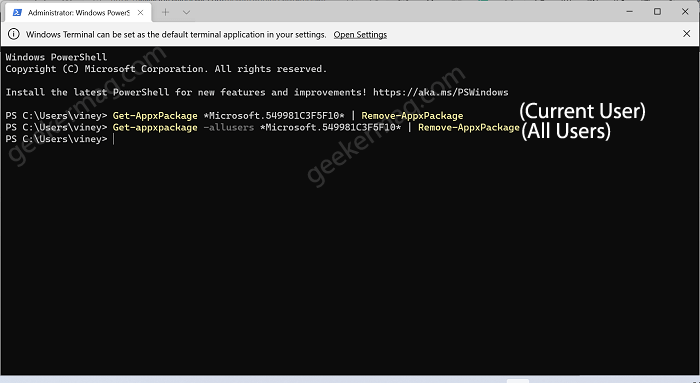700x383 pixels.
Task: Close the Windows Terminal window
Action: point(685,12)
